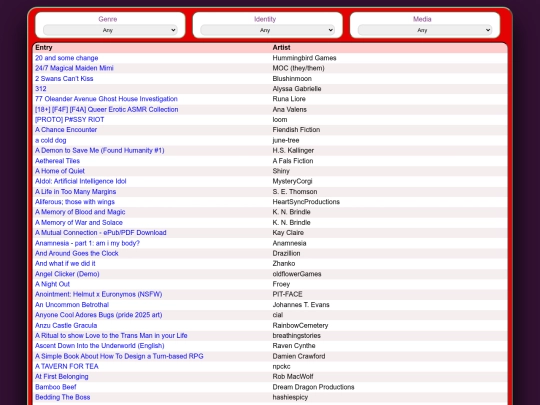Open 'A Simple Book About How To Design a Turn-based RPG'
The width and height of the screenshot is (540, 405).
click(x=119, y=356)
